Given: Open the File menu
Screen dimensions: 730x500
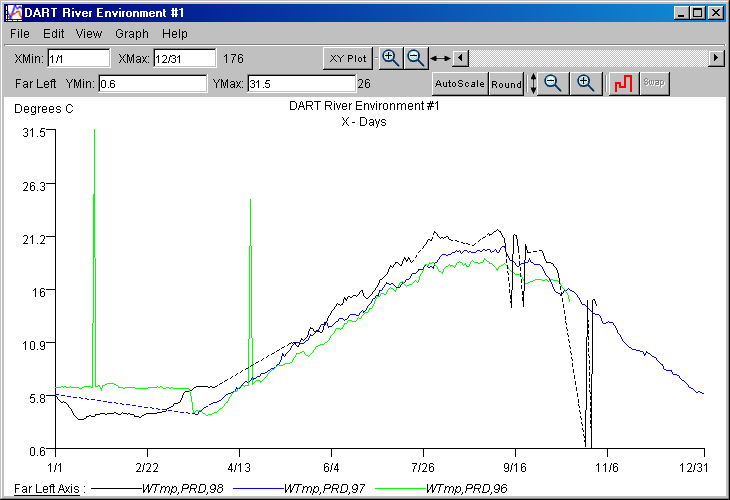Looking at the screenshot, I should point(19,34).
